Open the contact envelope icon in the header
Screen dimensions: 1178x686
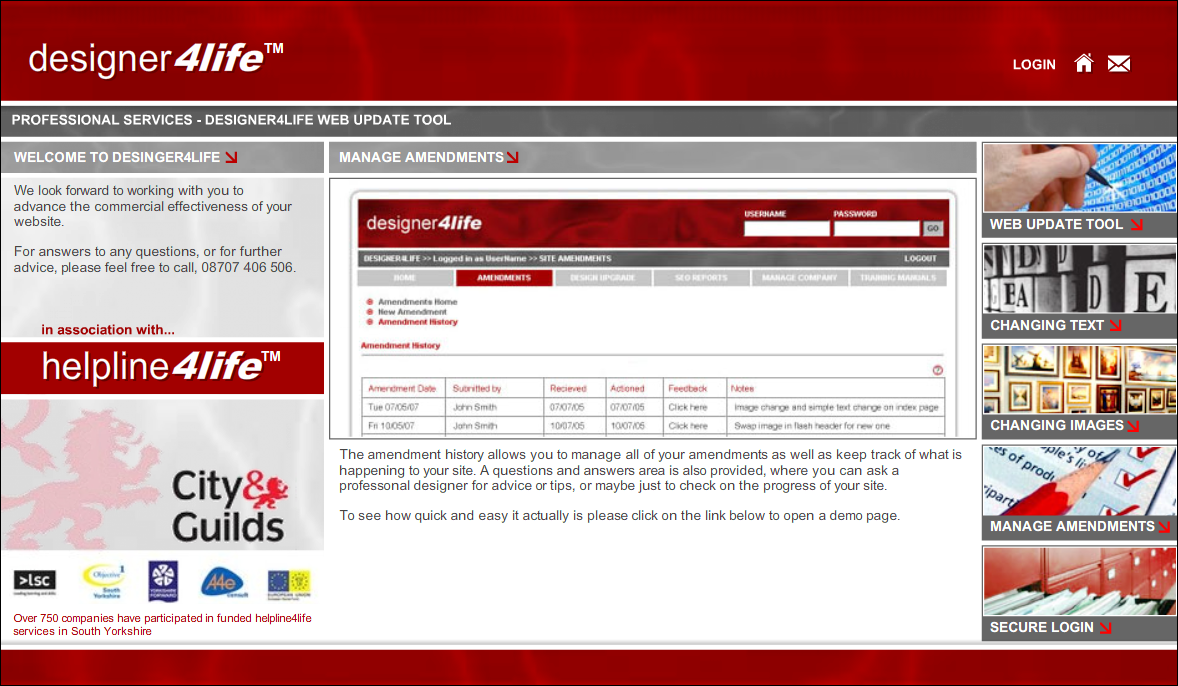coord(1119,64)
